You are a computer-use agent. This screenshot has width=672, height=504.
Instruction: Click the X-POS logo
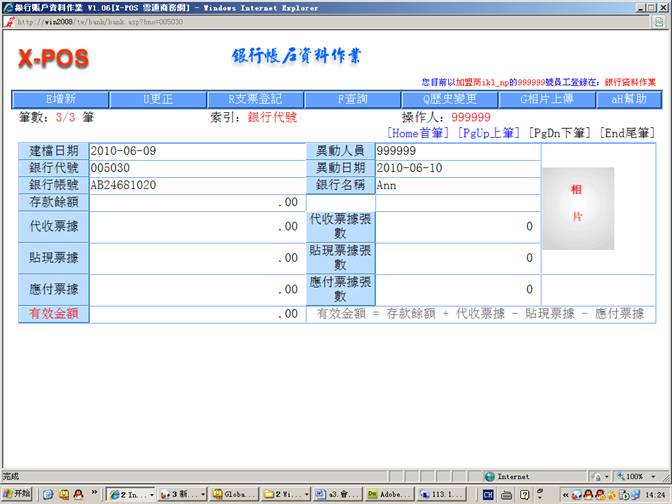point(54,59)
